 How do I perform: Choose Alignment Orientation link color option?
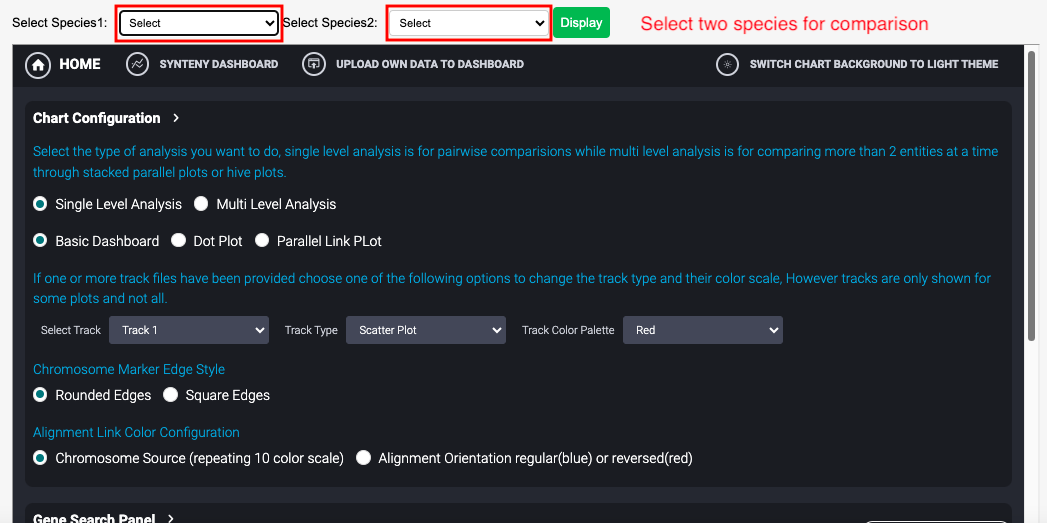[363, 459]
